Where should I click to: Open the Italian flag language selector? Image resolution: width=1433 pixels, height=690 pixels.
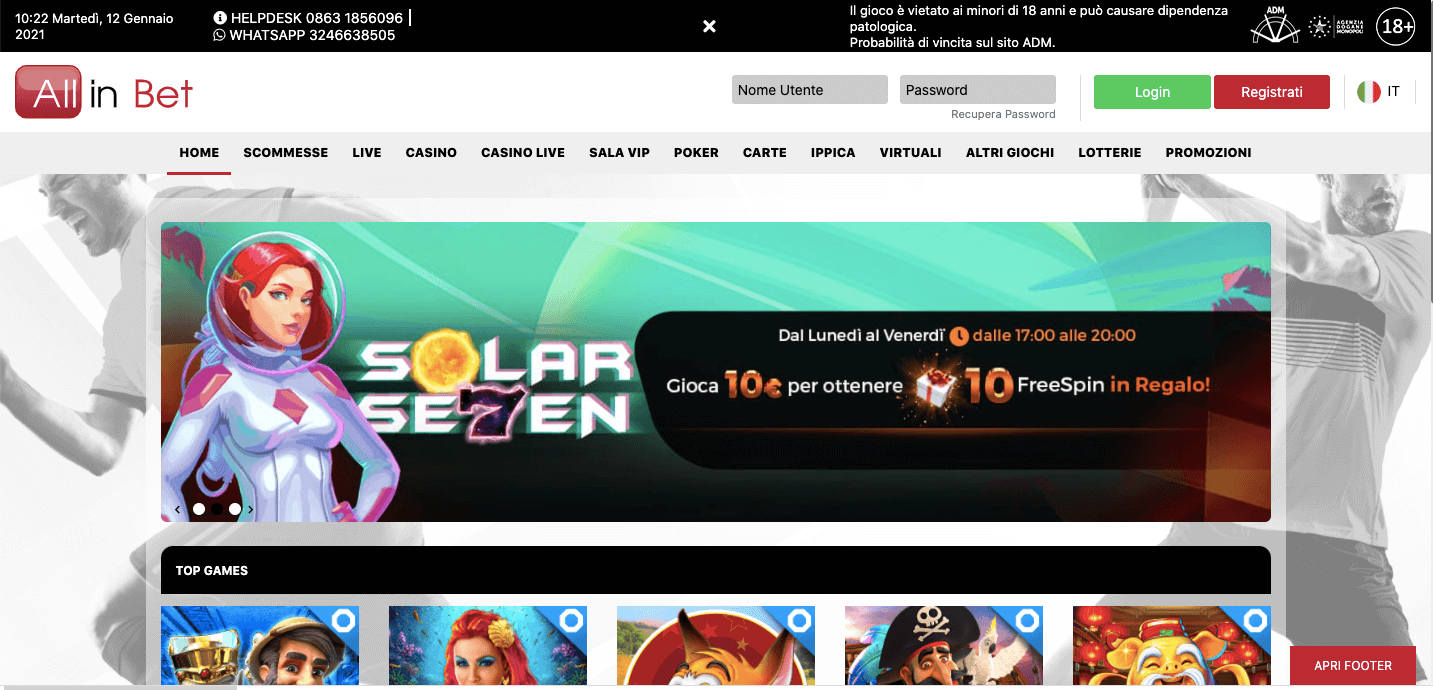coord(1378,91)
